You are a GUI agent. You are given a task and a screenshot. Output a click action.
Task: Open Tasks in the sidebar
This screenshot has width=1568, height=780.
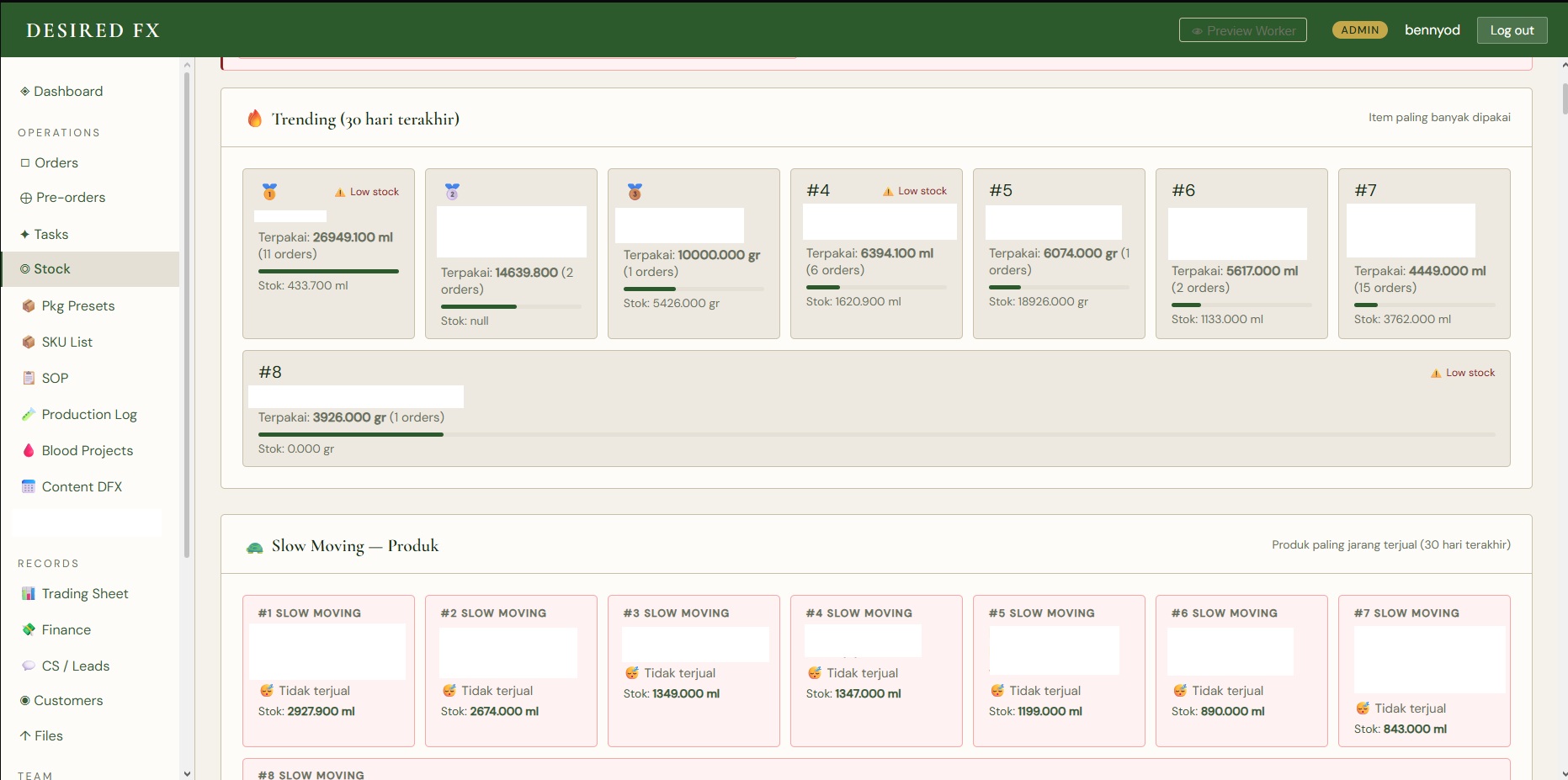pos(44,234)
